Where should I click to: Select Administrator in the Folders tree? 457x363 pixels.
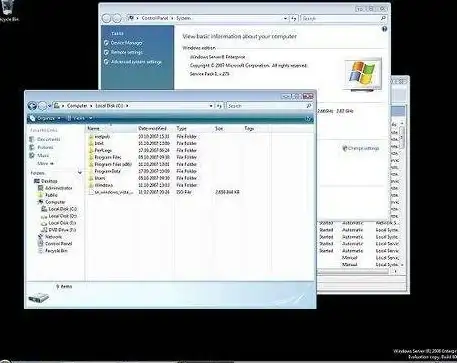(55, 188)
